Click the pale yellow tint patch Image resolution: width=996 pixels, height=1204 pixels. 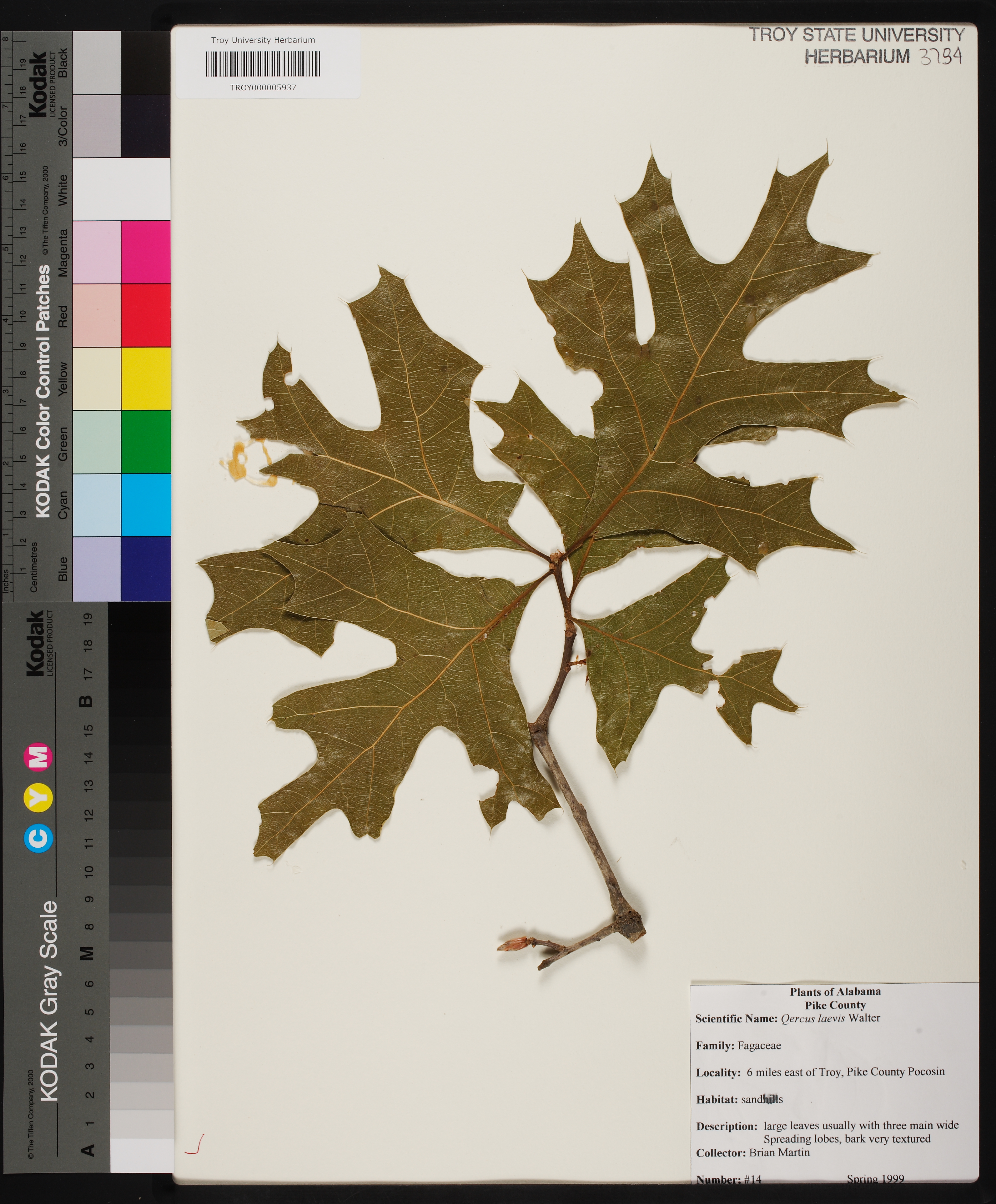click(96, 379)
